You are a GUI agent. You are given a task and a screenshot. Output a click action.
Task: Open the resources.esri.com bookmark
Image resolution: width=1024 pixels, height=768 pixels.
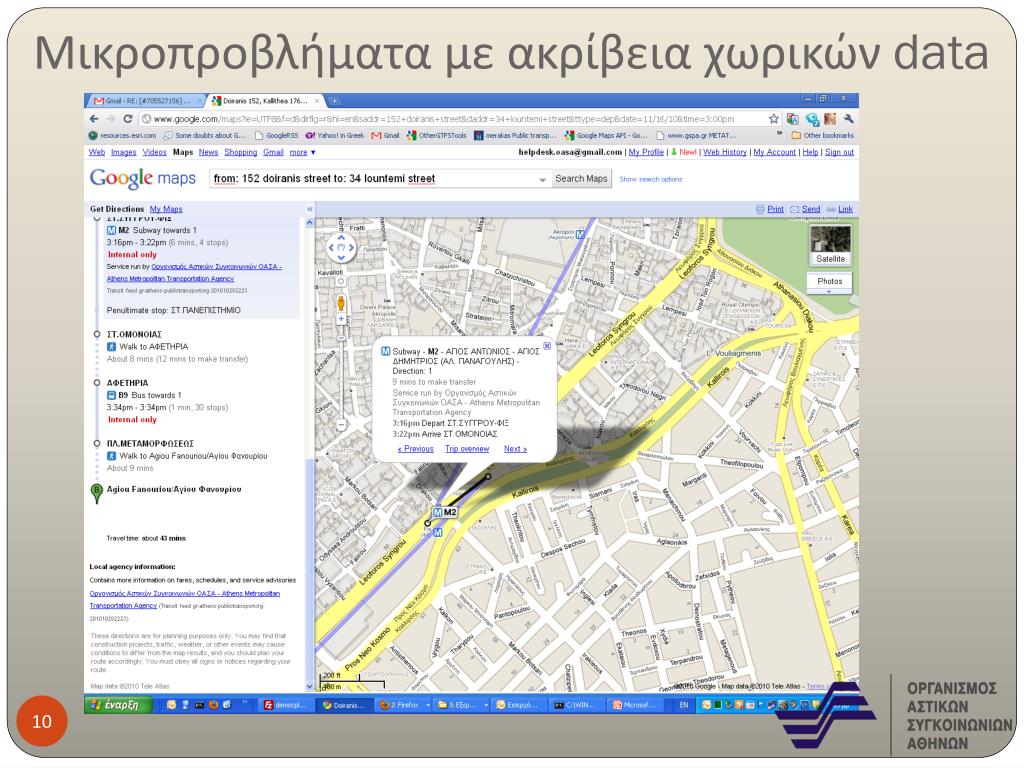coord(123,135)
